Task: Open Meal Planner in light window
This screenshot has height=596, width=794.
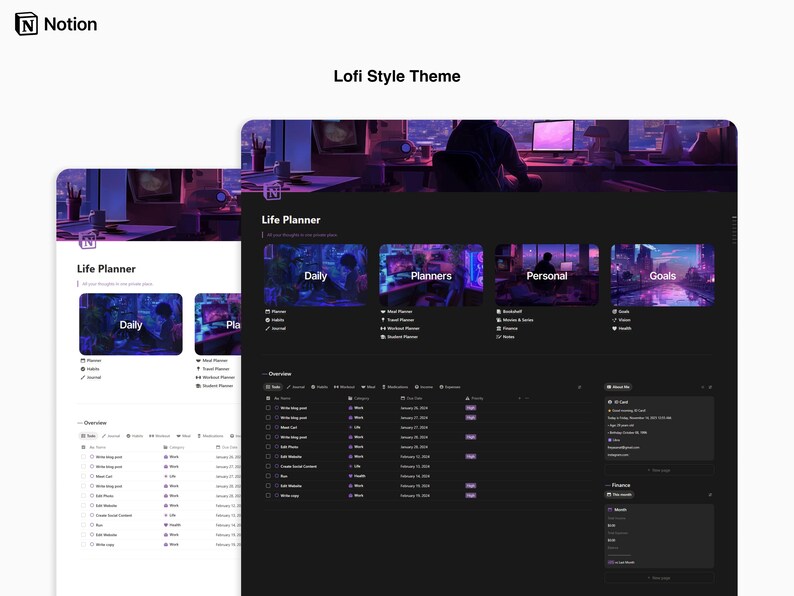Action: 212,361
